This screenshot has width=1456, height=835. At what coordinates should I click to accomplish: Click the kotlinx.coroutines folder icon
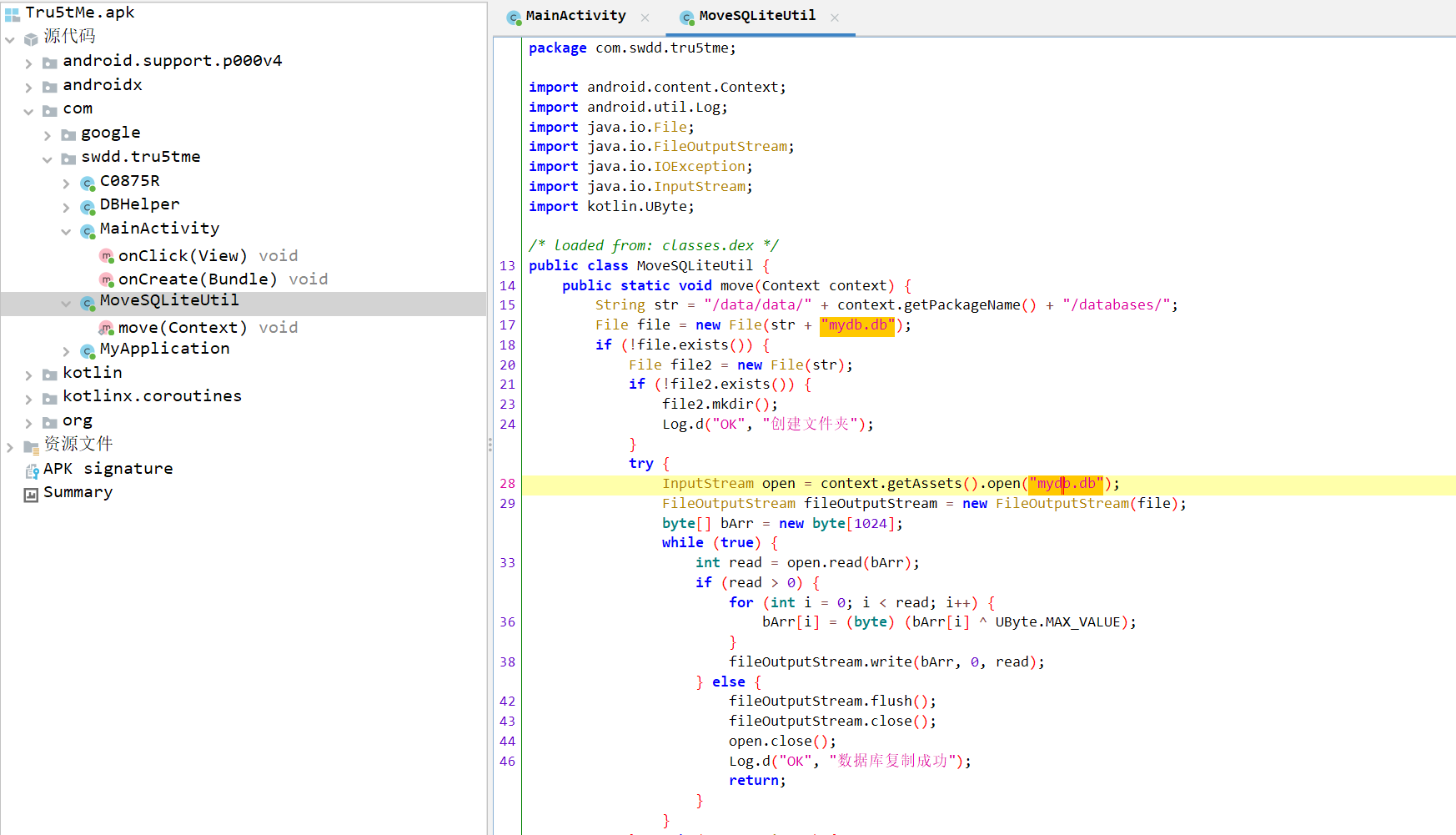click(50, 398)
